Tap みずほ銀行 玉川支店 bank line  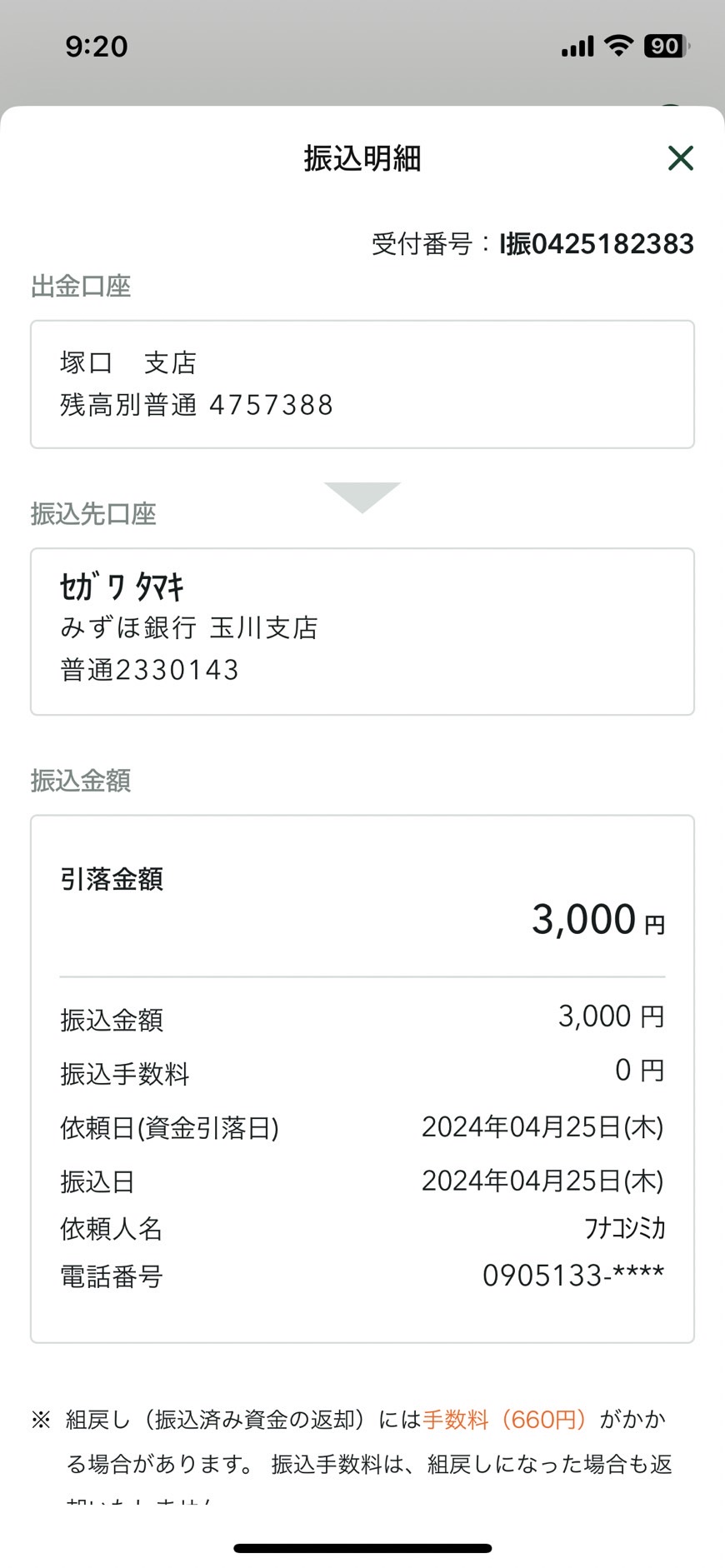click(x=189, y=627)
